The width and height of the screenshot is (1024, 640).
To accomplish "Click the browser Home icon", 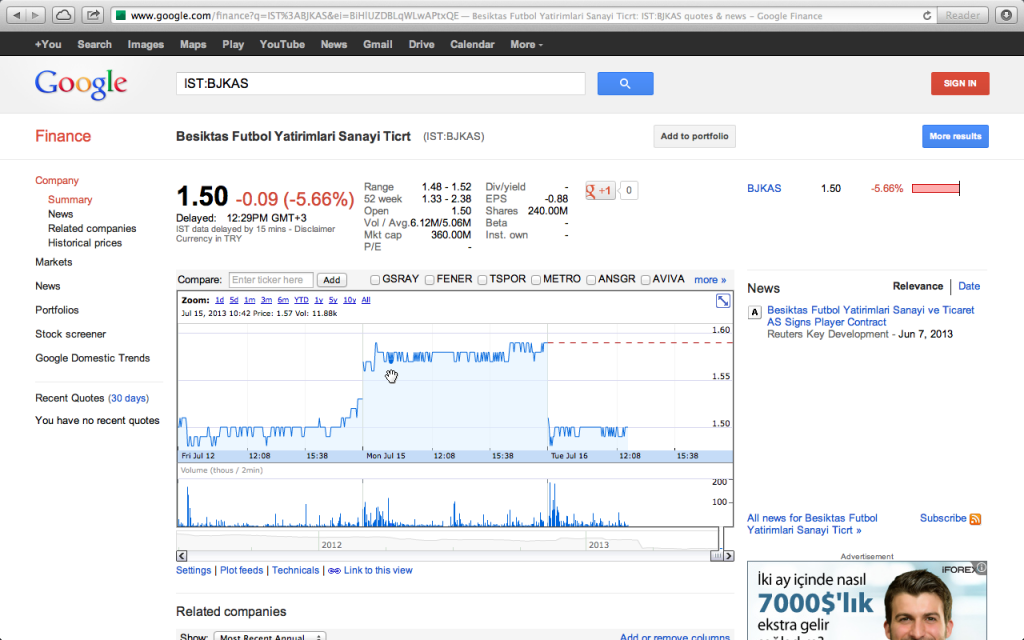I will [62, 15].
